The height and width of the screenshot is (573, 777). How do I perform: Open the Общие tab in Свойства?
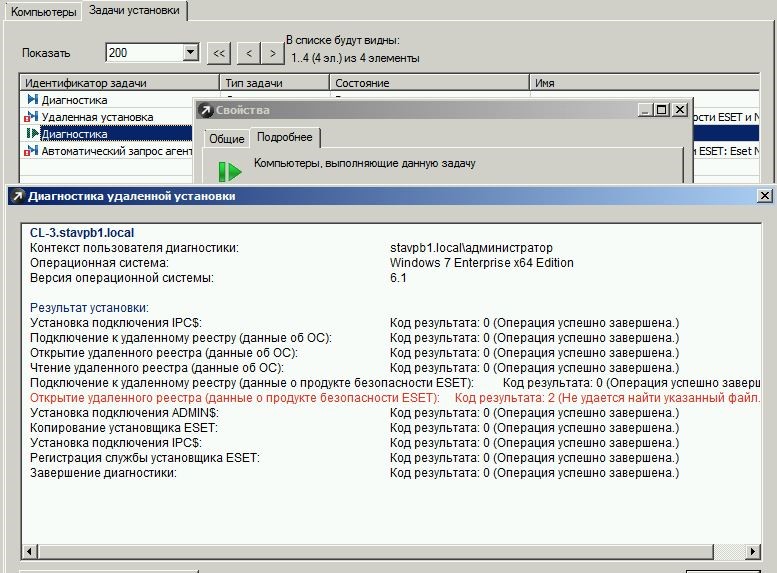coord(226,139)
